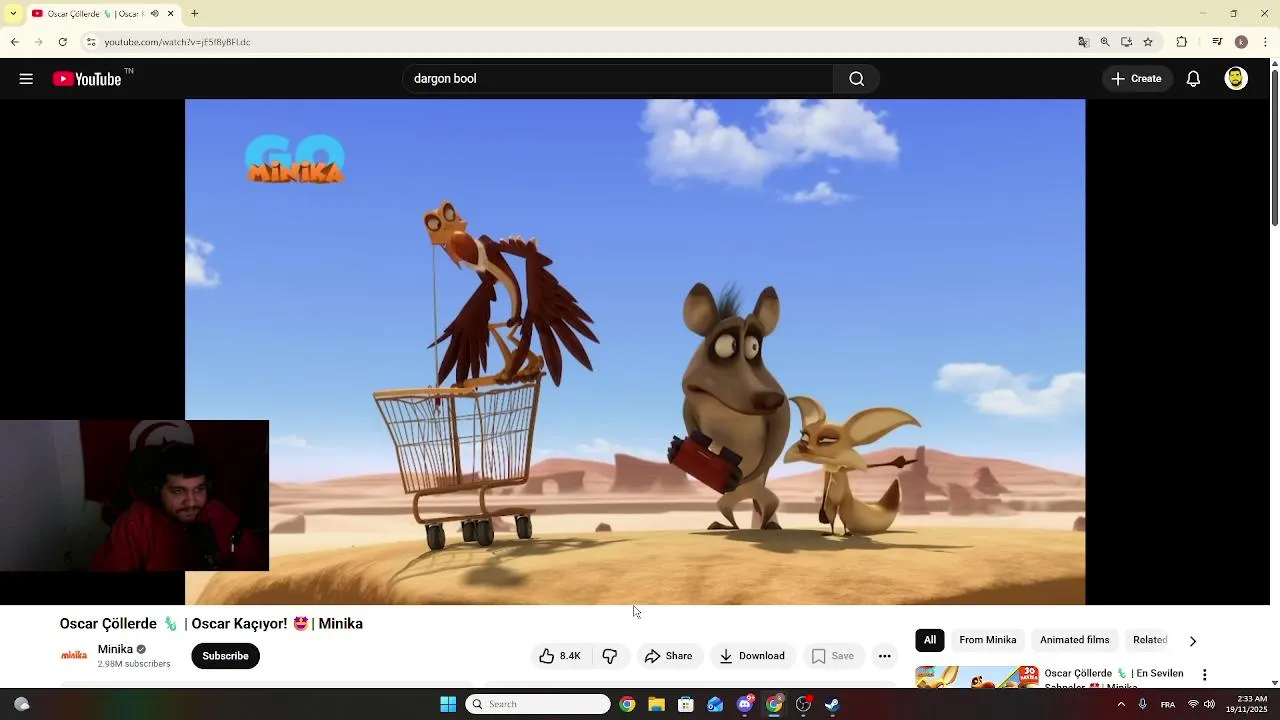This screenshot has width=1280, height=720.
Task: Click the Download button
Action: pos(752,656)
